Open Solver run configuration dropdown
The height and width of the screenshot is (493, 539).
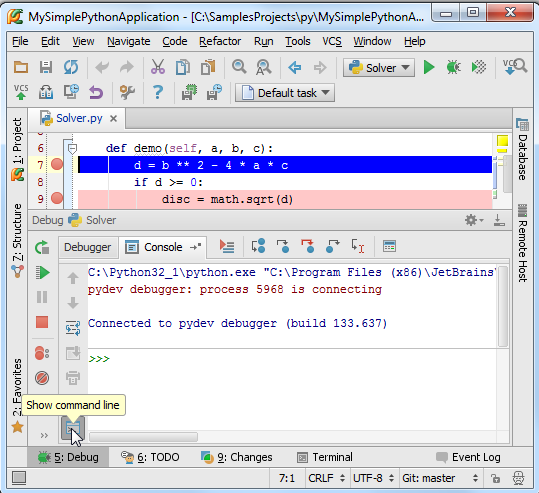pyautogui.click(x=379, y=68)
